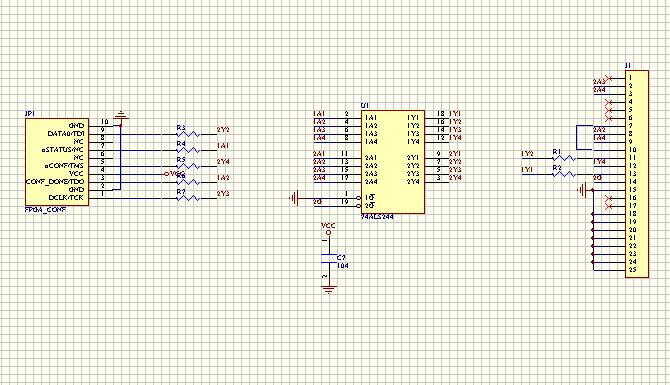
Task: Select resistor R7 on DCLK/TCK line
Action: click(x=188, y=198)
